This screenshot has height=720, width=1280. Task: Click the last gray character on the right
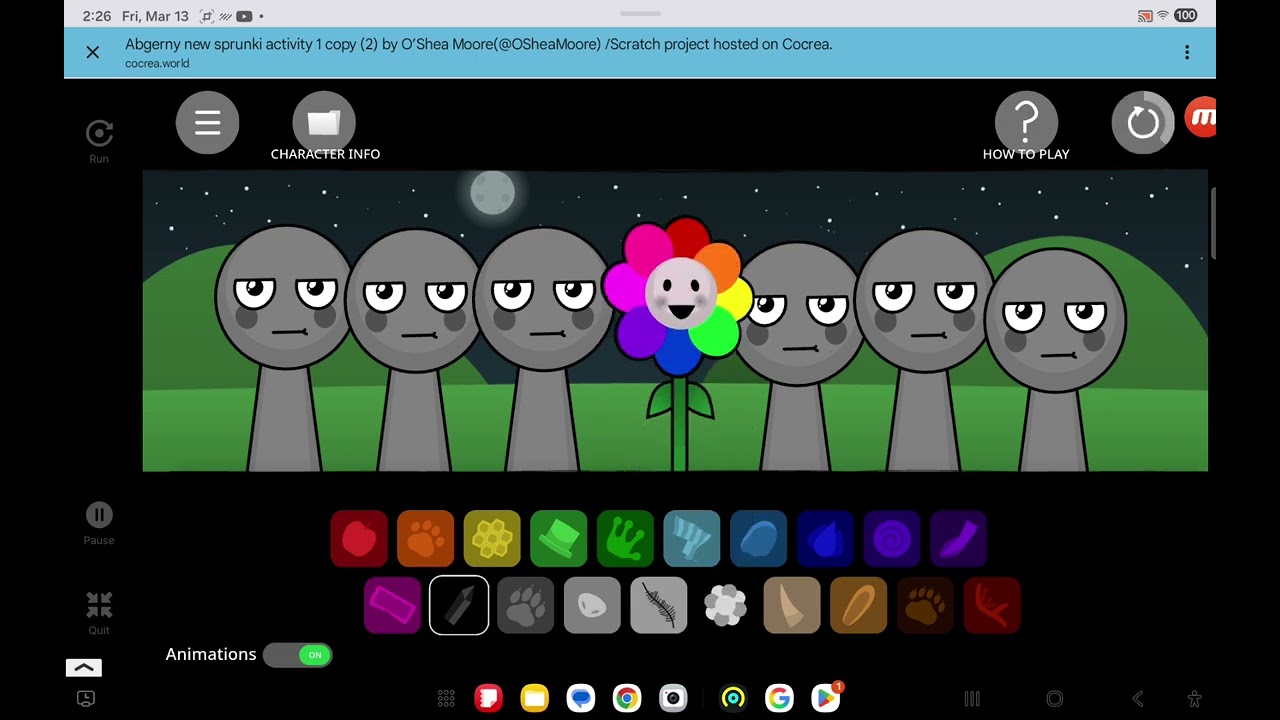click(x=1056, y=360)
